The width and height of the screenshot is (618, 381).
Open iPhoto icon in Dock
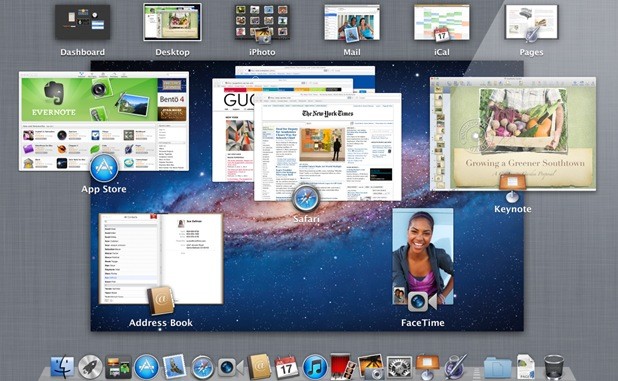371,366
